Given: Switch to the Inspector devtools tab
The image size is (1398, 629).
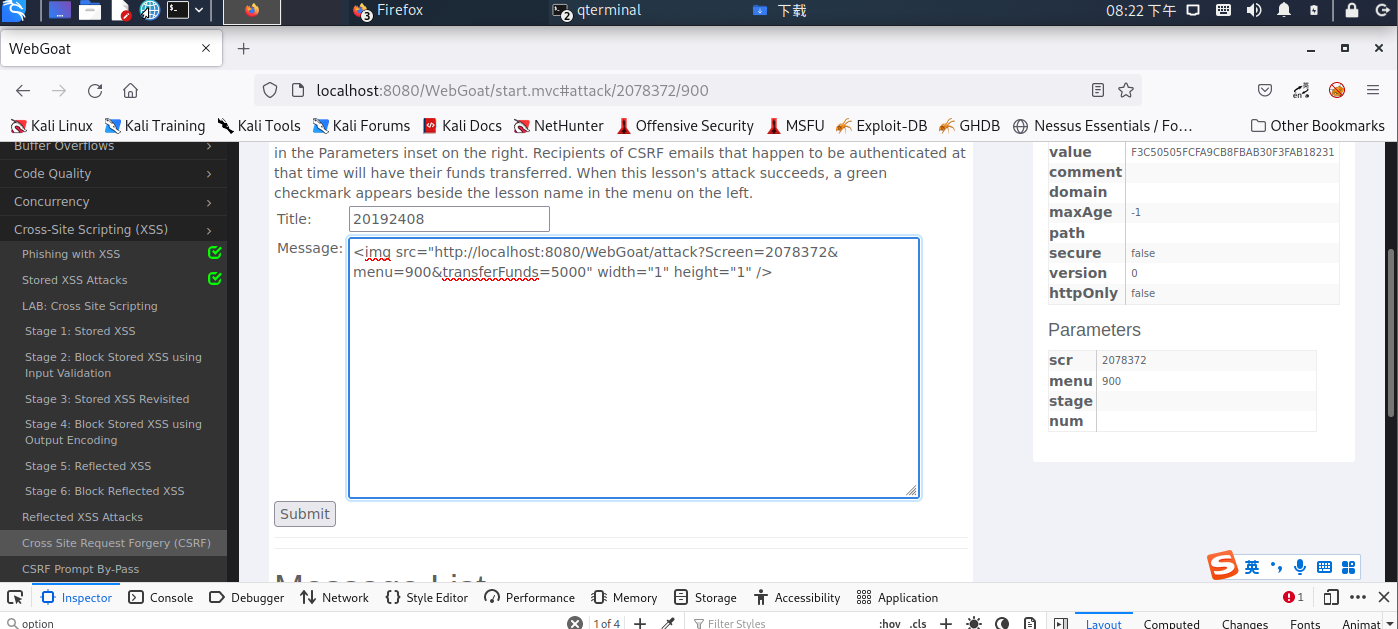Looking at the screenshot, I should pyautogui.click(x=76, y=597).
